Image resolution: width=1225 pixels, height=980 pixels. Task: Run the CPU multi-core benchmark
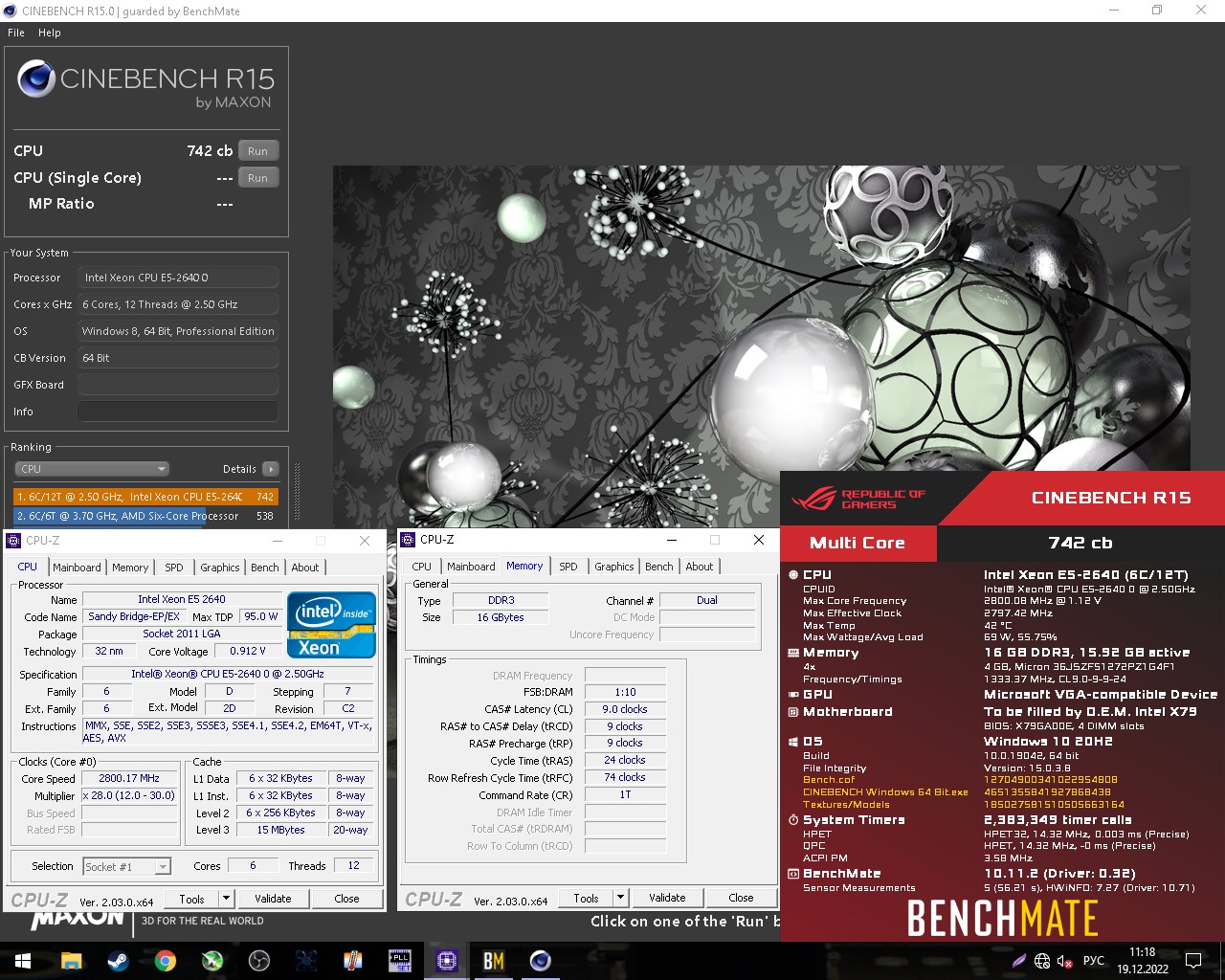[x=258, y=151]
